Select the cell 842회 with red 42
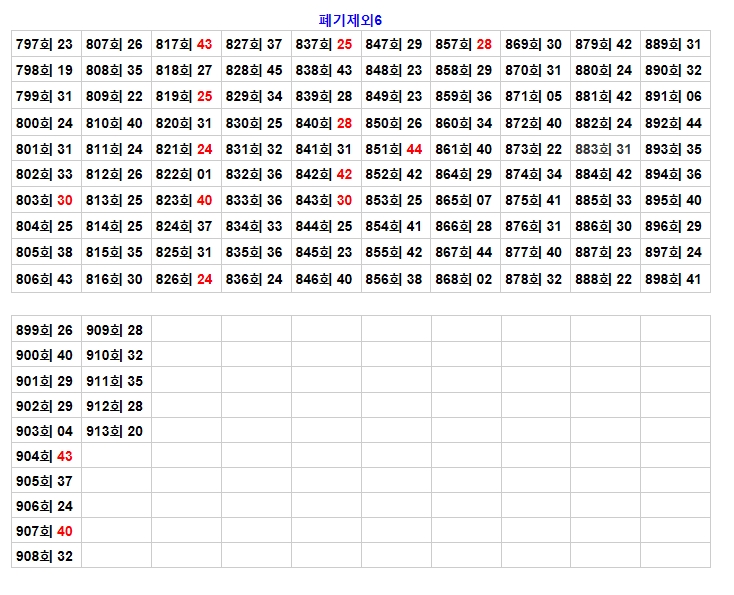The height and width of the screenshot is (595, 734). click(x=325, y=174)
